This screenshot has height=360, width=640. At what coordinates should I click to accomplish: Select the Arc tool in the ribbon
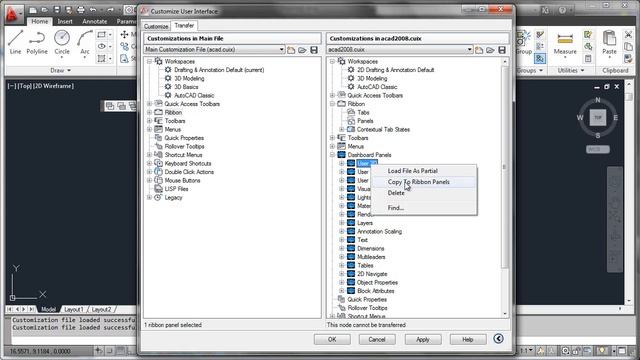tap(85, 42)
